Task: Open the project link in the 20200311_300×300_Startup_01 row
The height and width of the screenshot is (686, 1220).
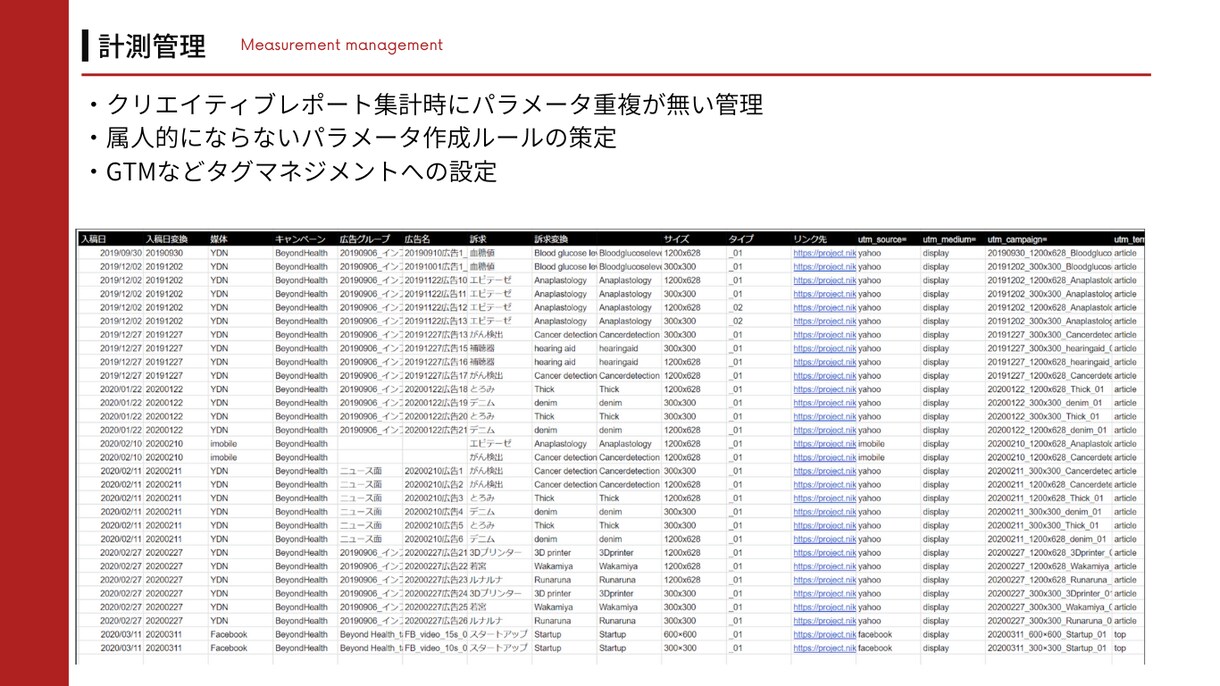Action: coord(825,648)
